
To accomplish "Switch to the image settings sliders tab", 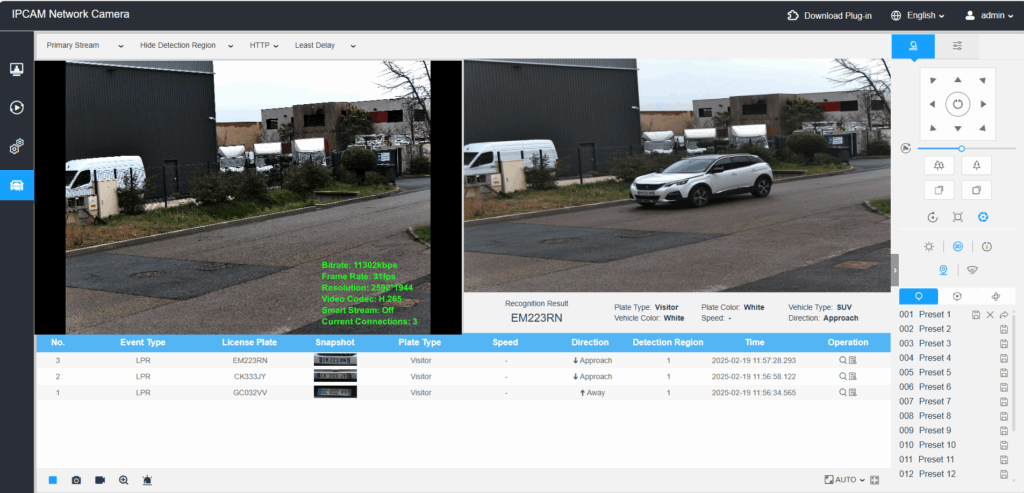I will (x=957, y=45).
